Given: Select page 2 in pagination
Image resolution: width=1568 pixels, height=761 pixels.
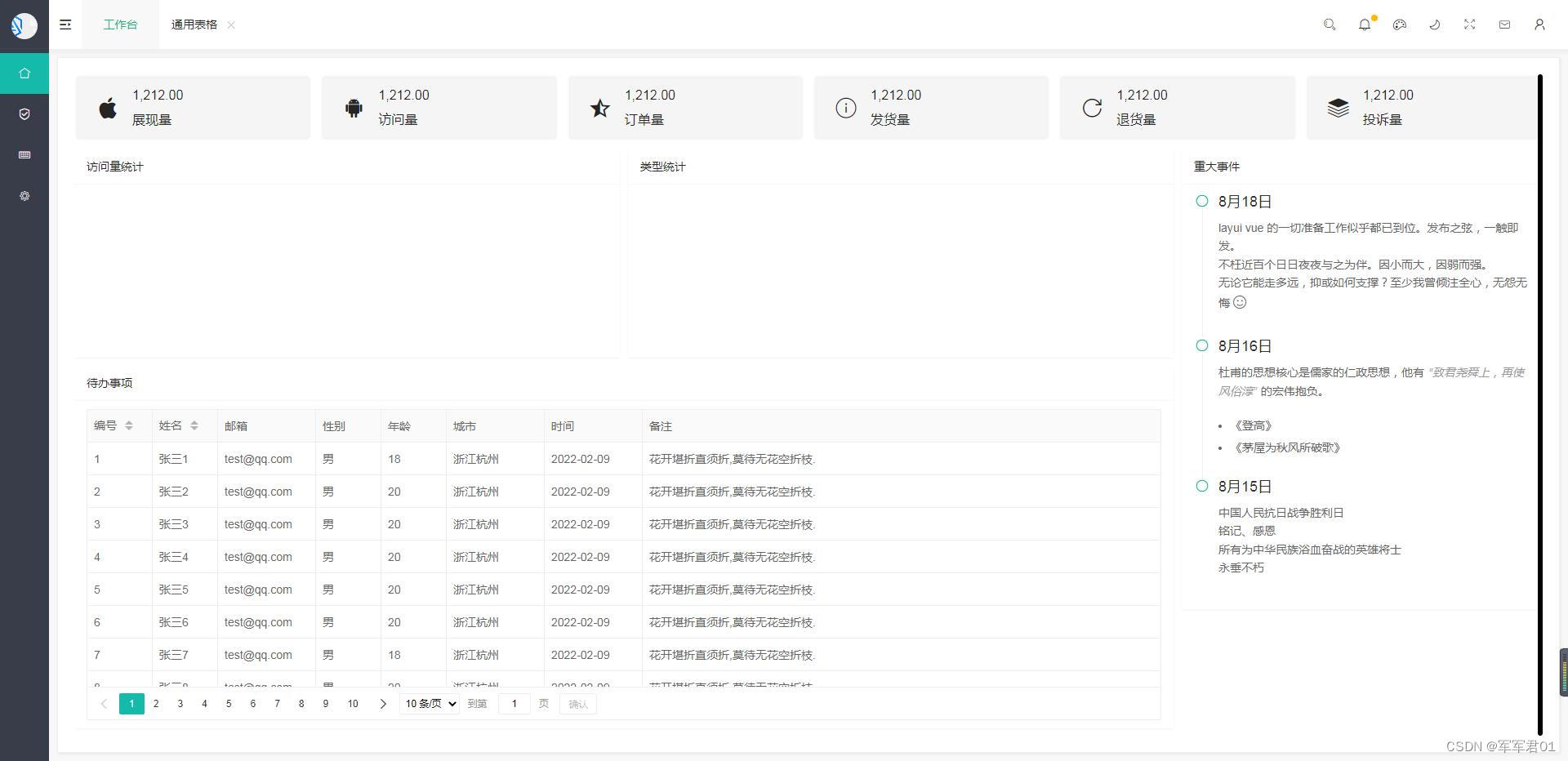Looking at the screenshot, I should [x=156, y=704].
